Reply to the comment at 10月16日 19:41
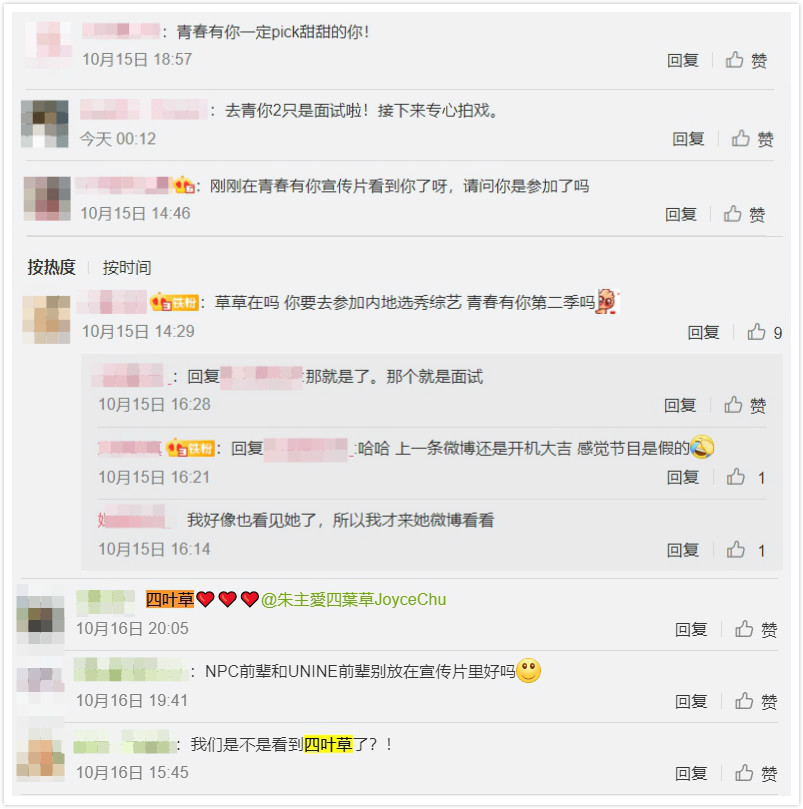The image size is (803, 809). [691, 702]
